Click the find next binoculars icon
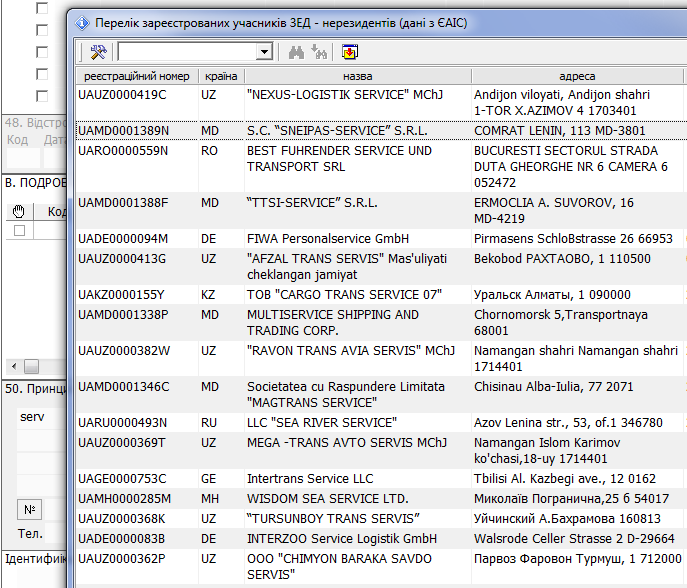Screen dimensions: 687x588 [319, 52]
